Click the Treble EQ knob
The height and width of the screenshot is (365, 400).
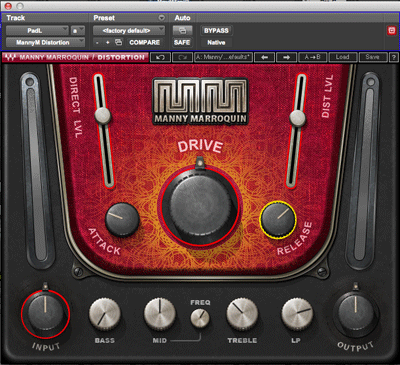(x=242, y=314)
